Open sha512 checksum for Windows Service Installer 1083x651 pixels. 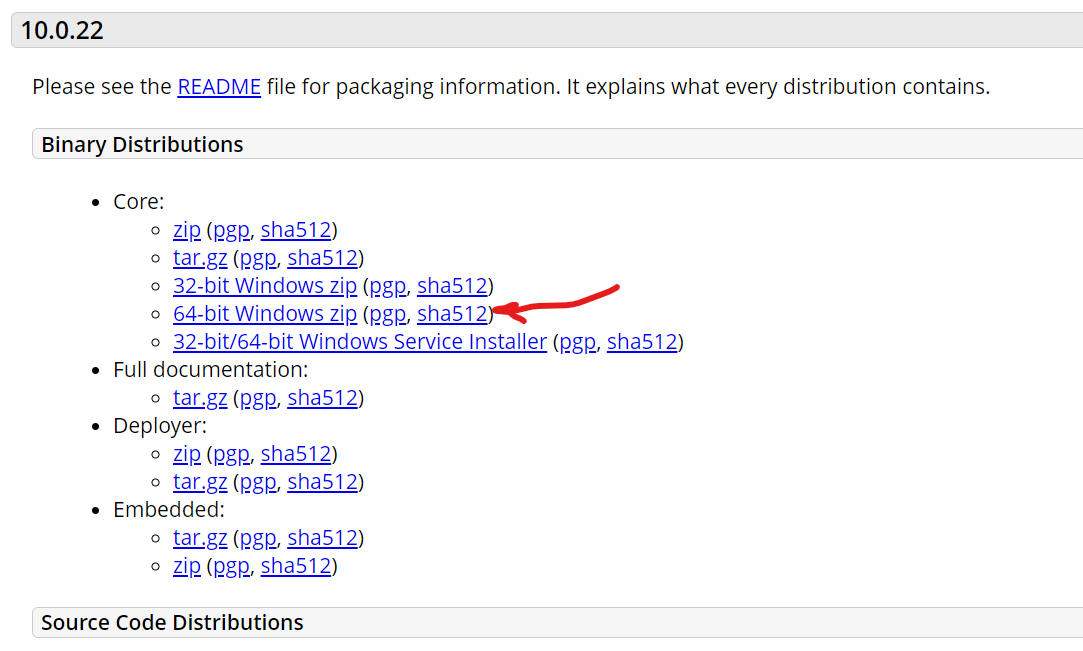tap(642, 342)
